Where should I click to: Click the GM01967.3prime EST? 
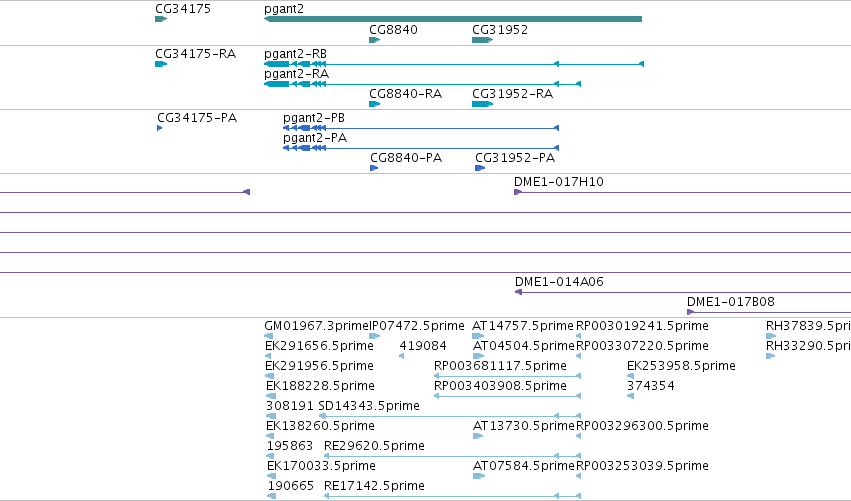pos(269,336)
